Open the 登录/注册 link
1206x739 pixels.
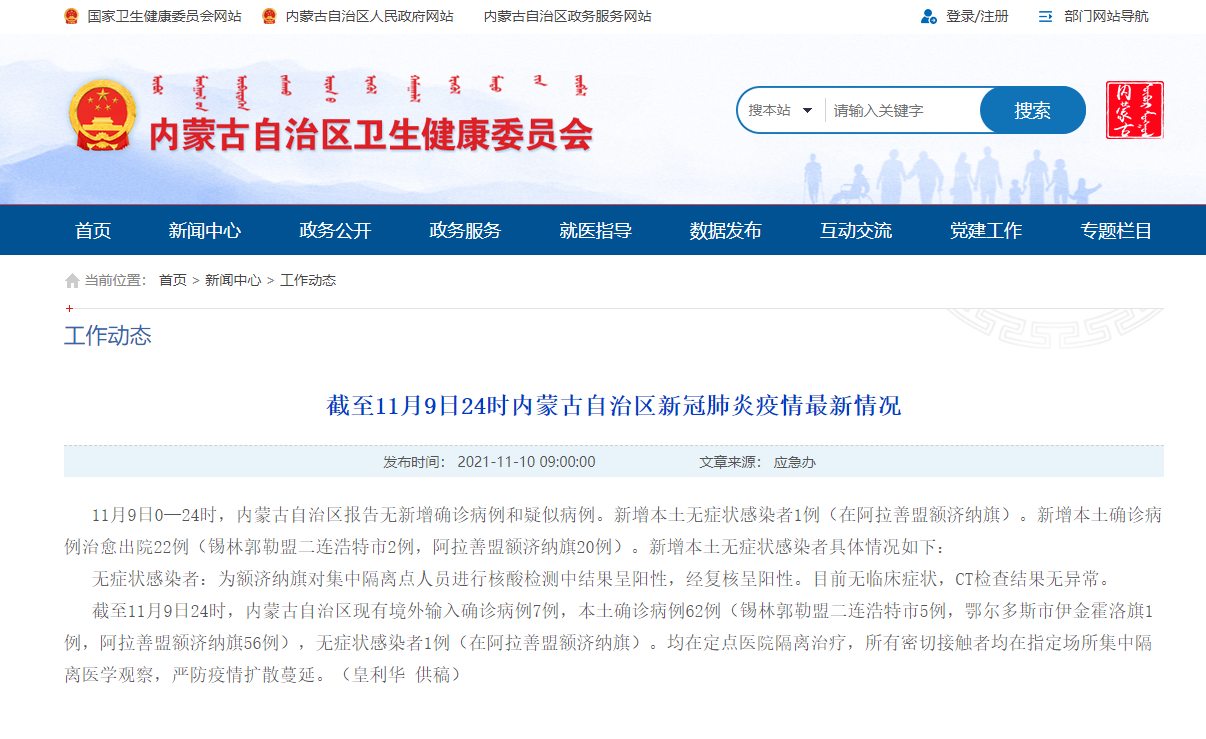click(x=977, y=17)
